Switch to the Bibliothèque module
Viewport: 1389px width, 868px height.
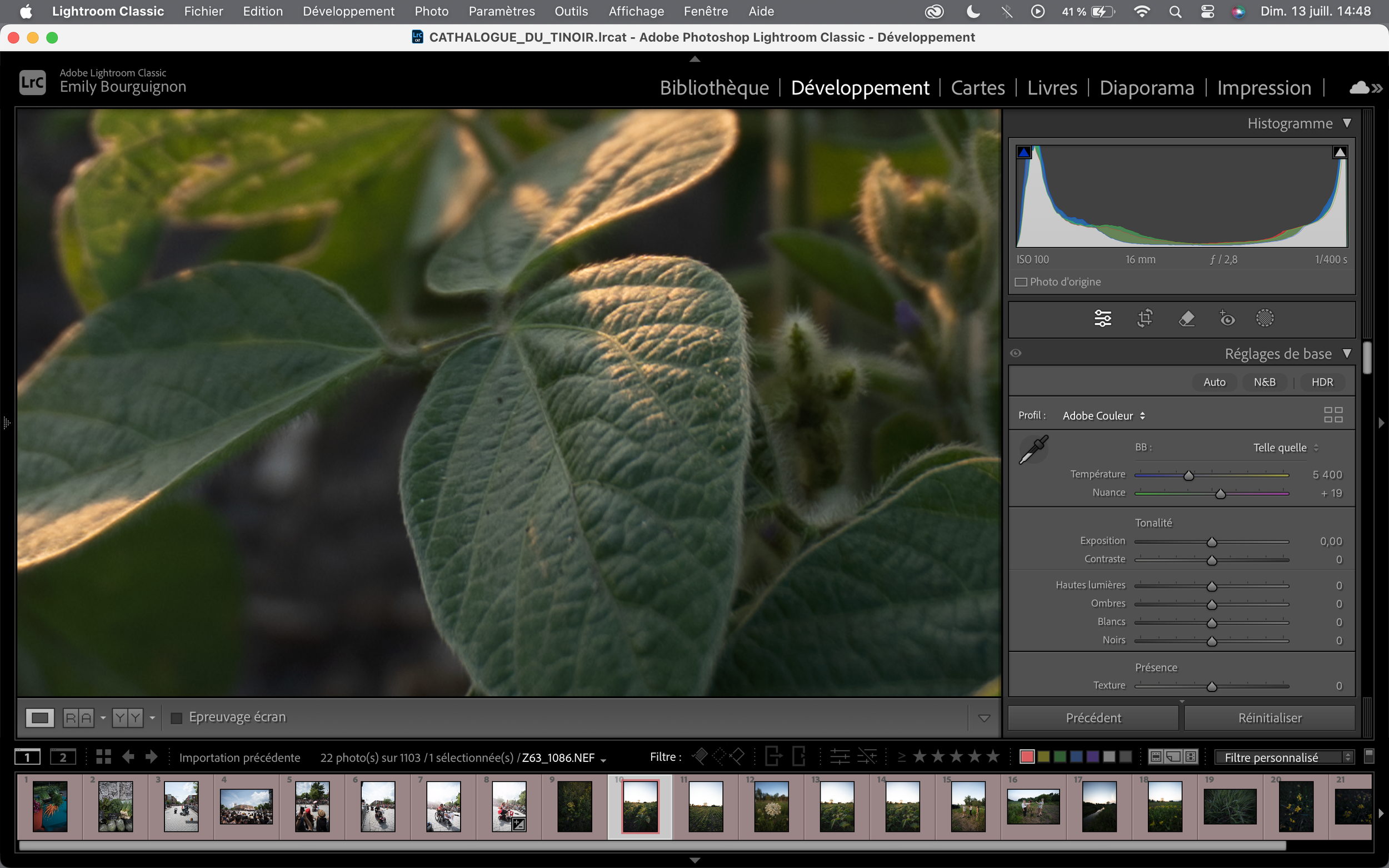coord(714,88)
